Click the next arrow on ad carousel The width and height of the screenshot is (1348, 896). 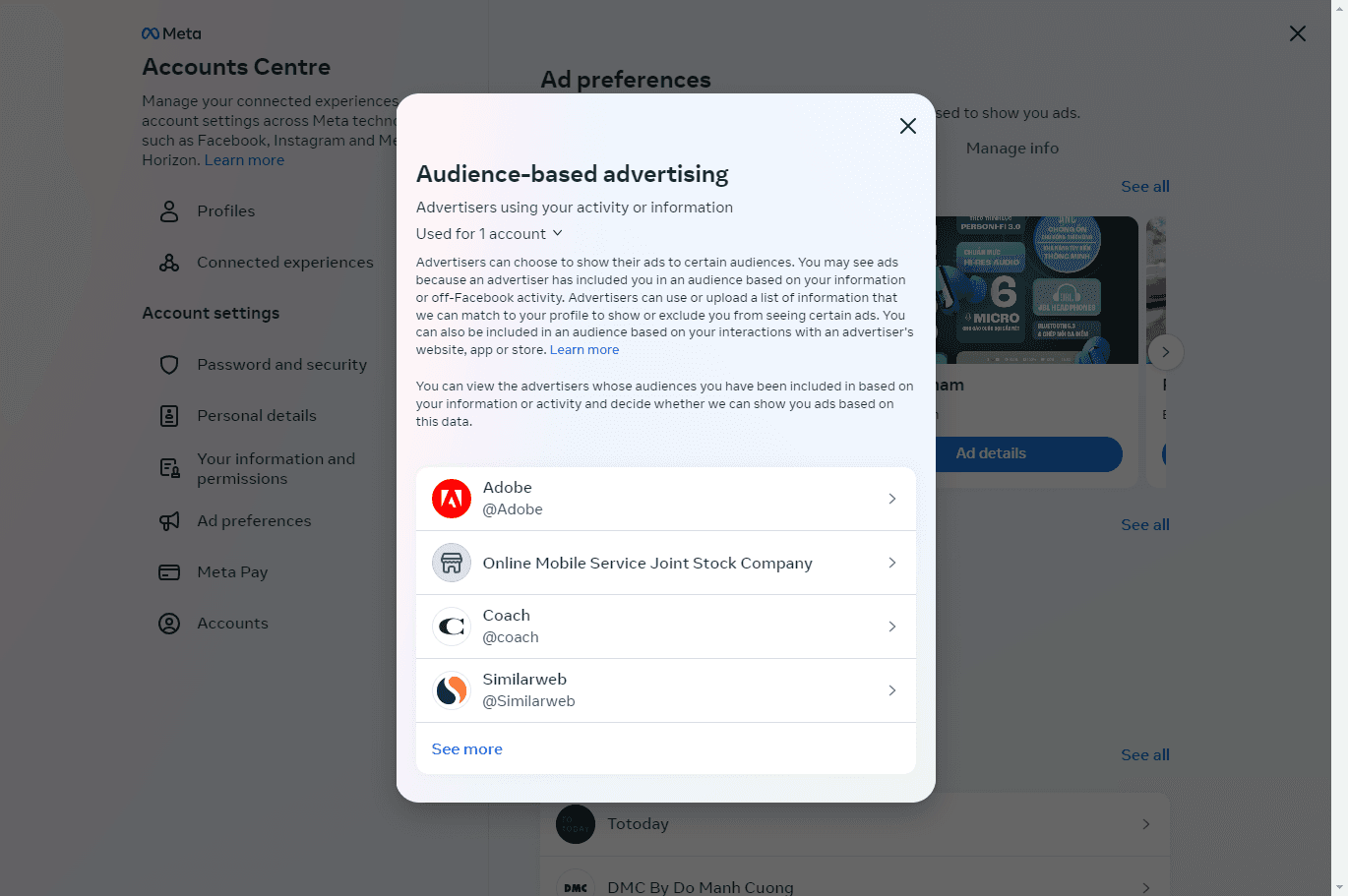pyautogui.click(x=1166, y=352)
